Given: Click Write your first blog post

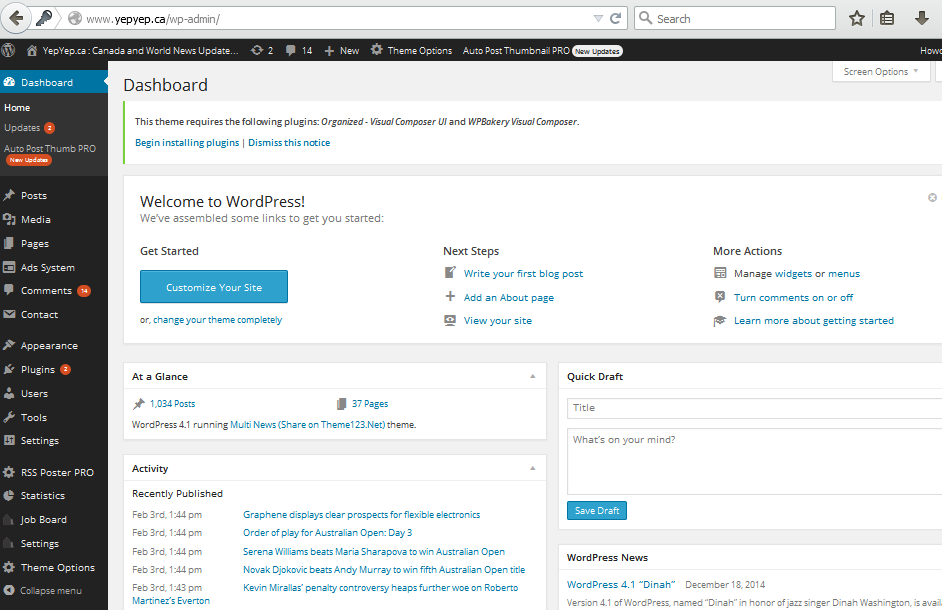Looking at the screenshot, I should 523,273.
